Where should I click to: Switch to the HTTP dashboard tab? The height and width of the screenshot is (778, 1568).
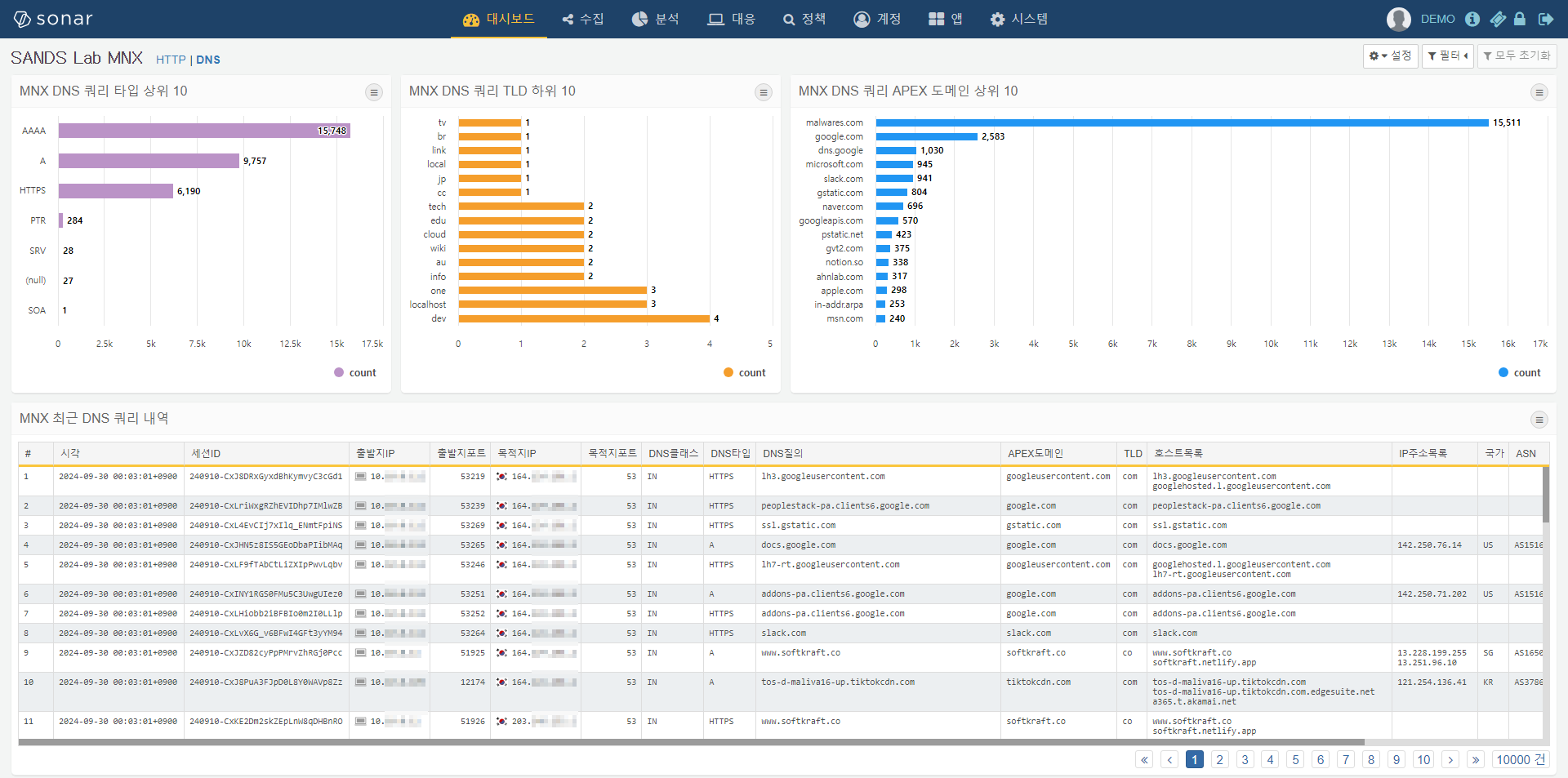(171, 60)
